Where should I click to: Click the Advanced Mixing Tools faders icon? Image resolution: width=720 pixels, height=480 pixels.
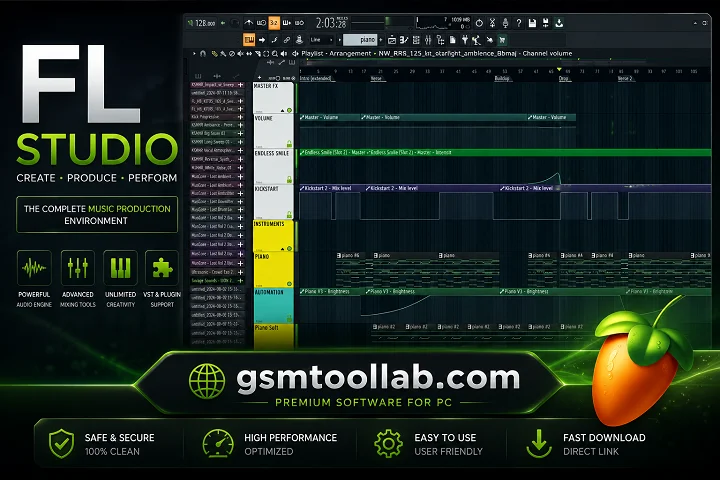(x=78, y=268)
